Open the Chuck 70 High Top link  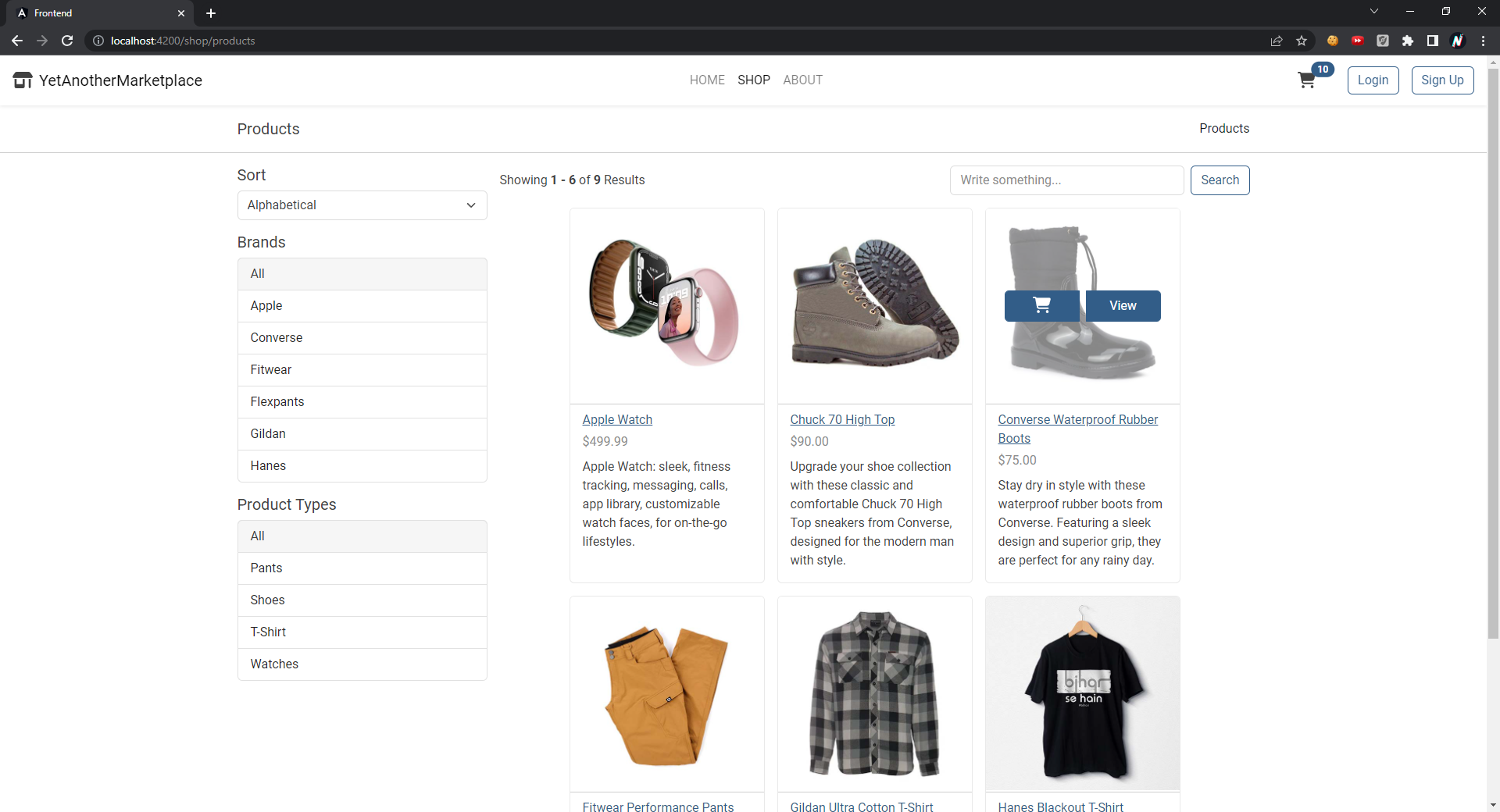click(842, 420)
